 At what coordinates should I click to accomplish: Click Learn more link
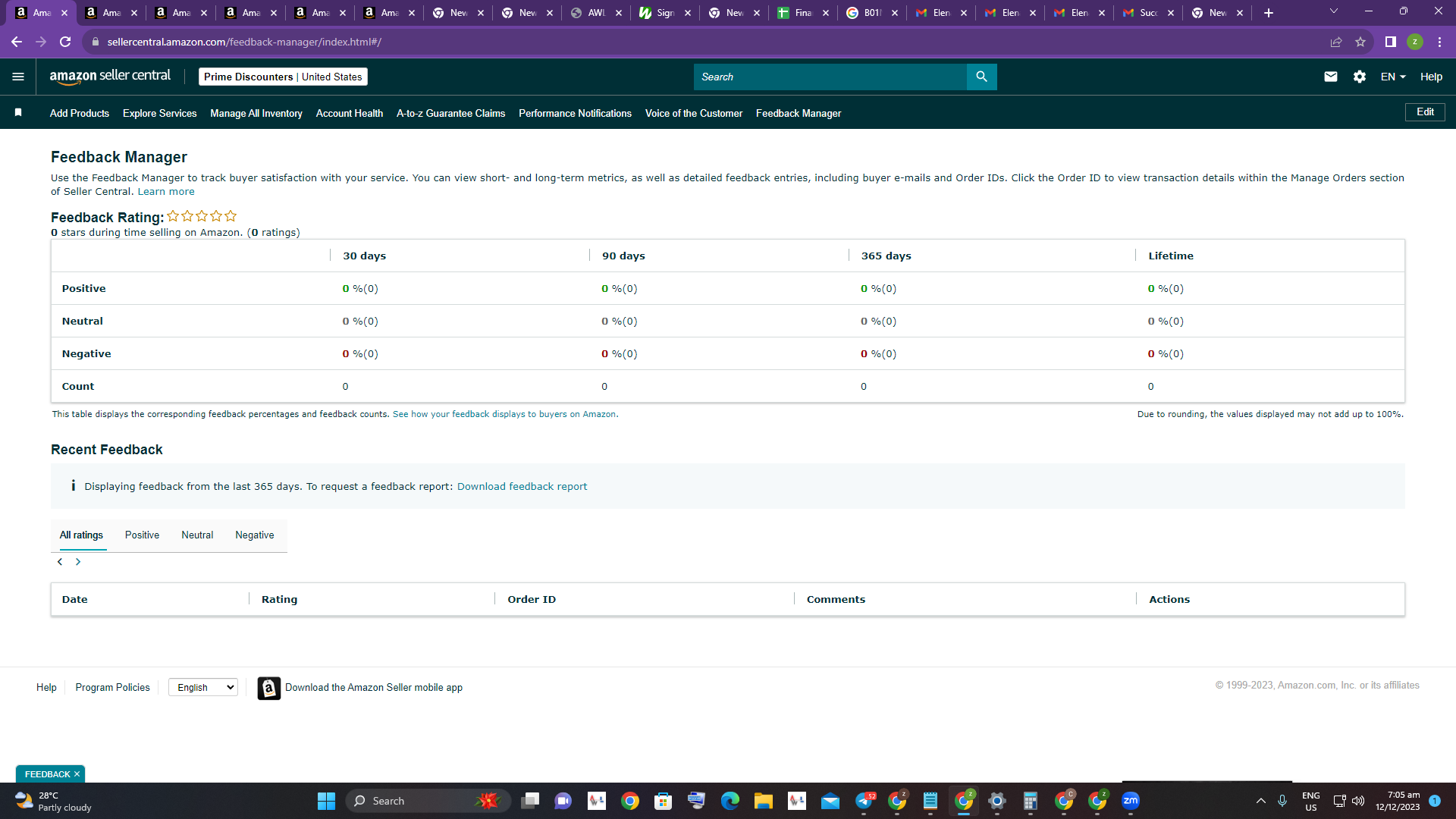(166, 191)
